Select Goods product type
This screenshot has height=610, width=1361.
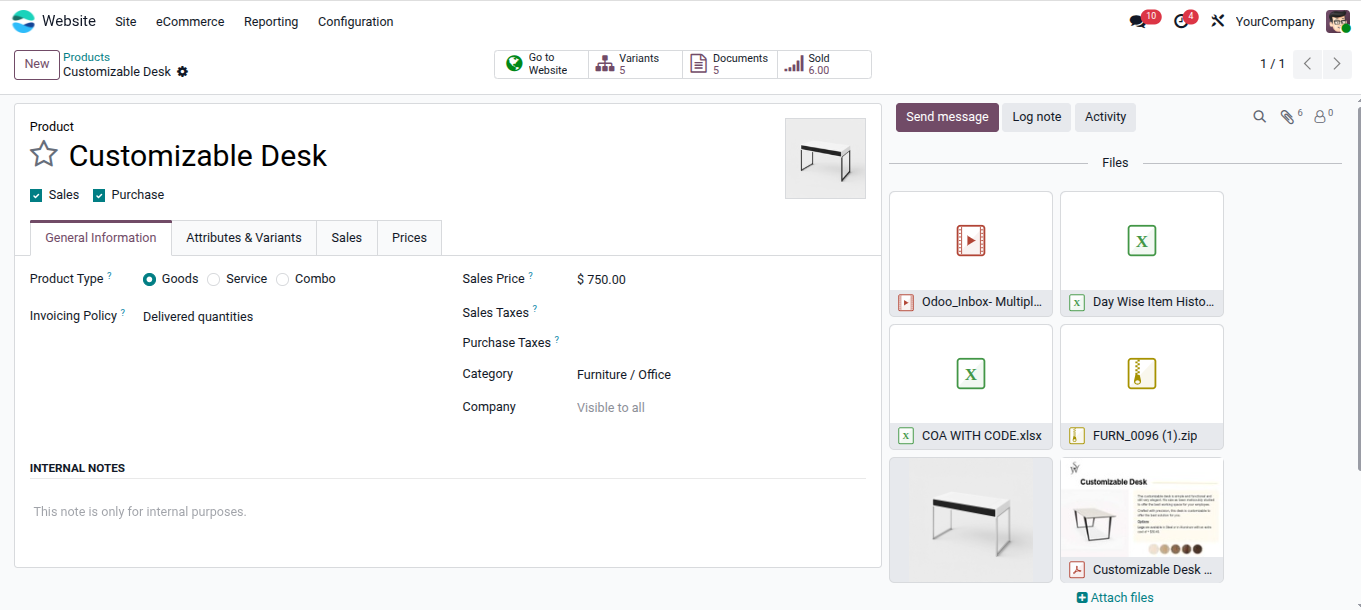click(x=149, y=279)
